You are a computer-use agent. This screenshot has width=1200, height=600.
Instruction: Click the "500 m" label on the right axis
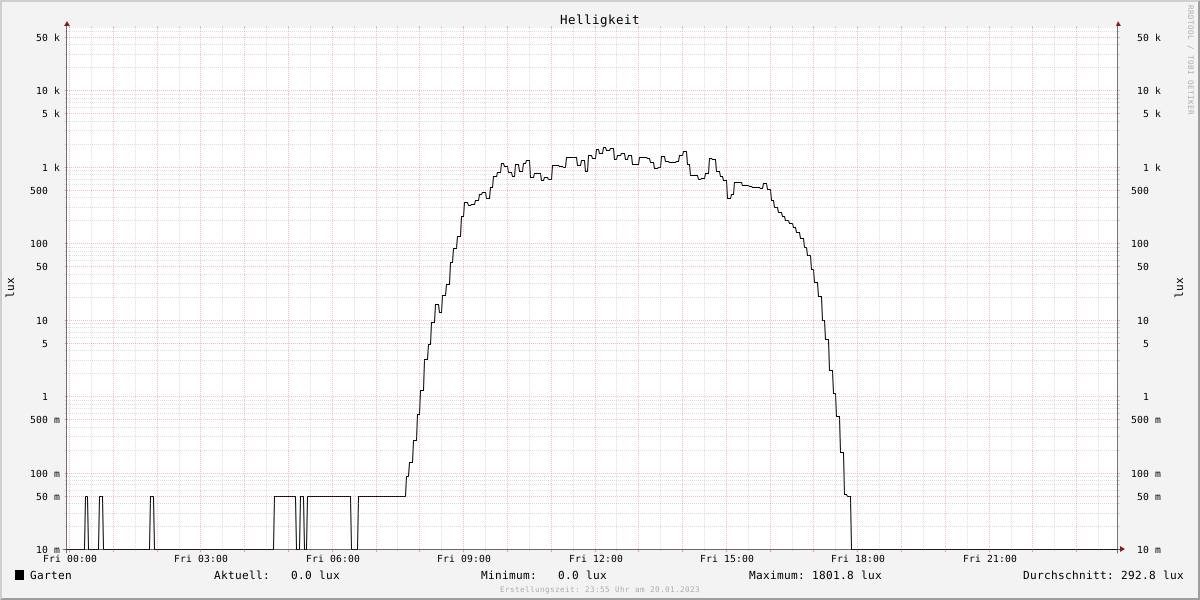pos(1146,420)
